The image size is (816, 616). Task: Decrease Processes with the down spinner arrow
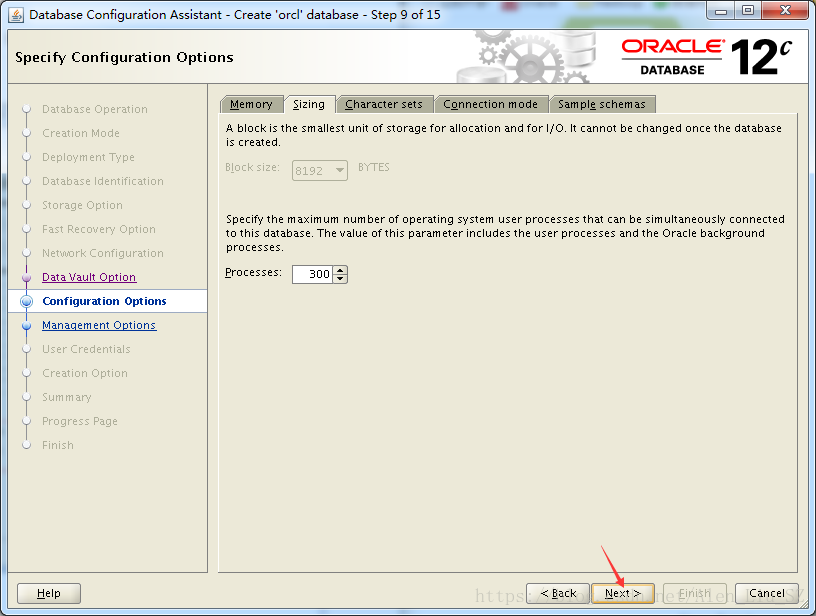[340, 279]
